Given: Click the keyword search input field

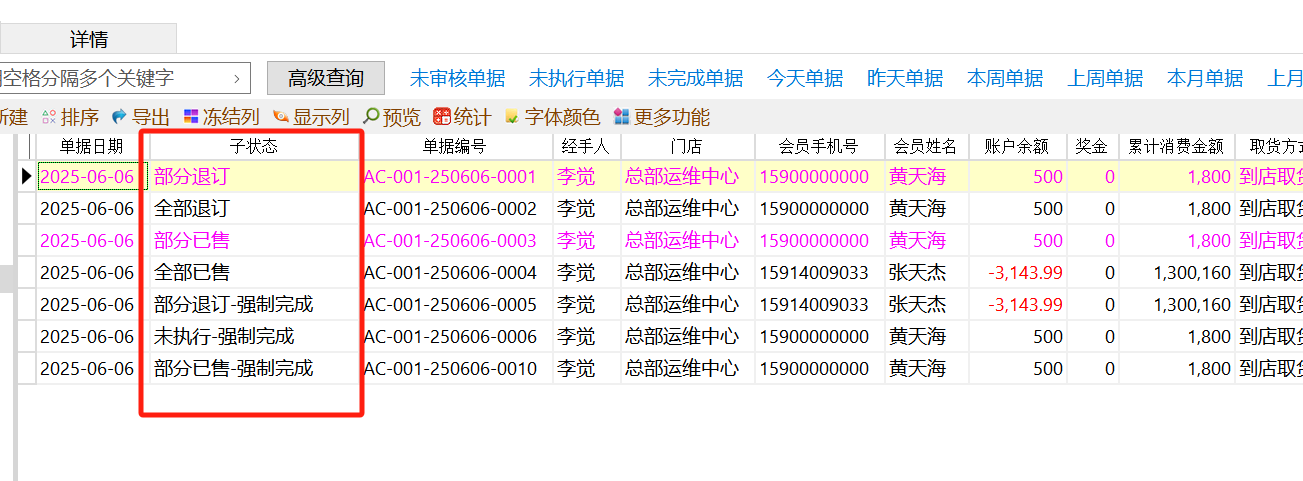Looking at the screenshot, I should pyautogui.click(x=110, y=78).
